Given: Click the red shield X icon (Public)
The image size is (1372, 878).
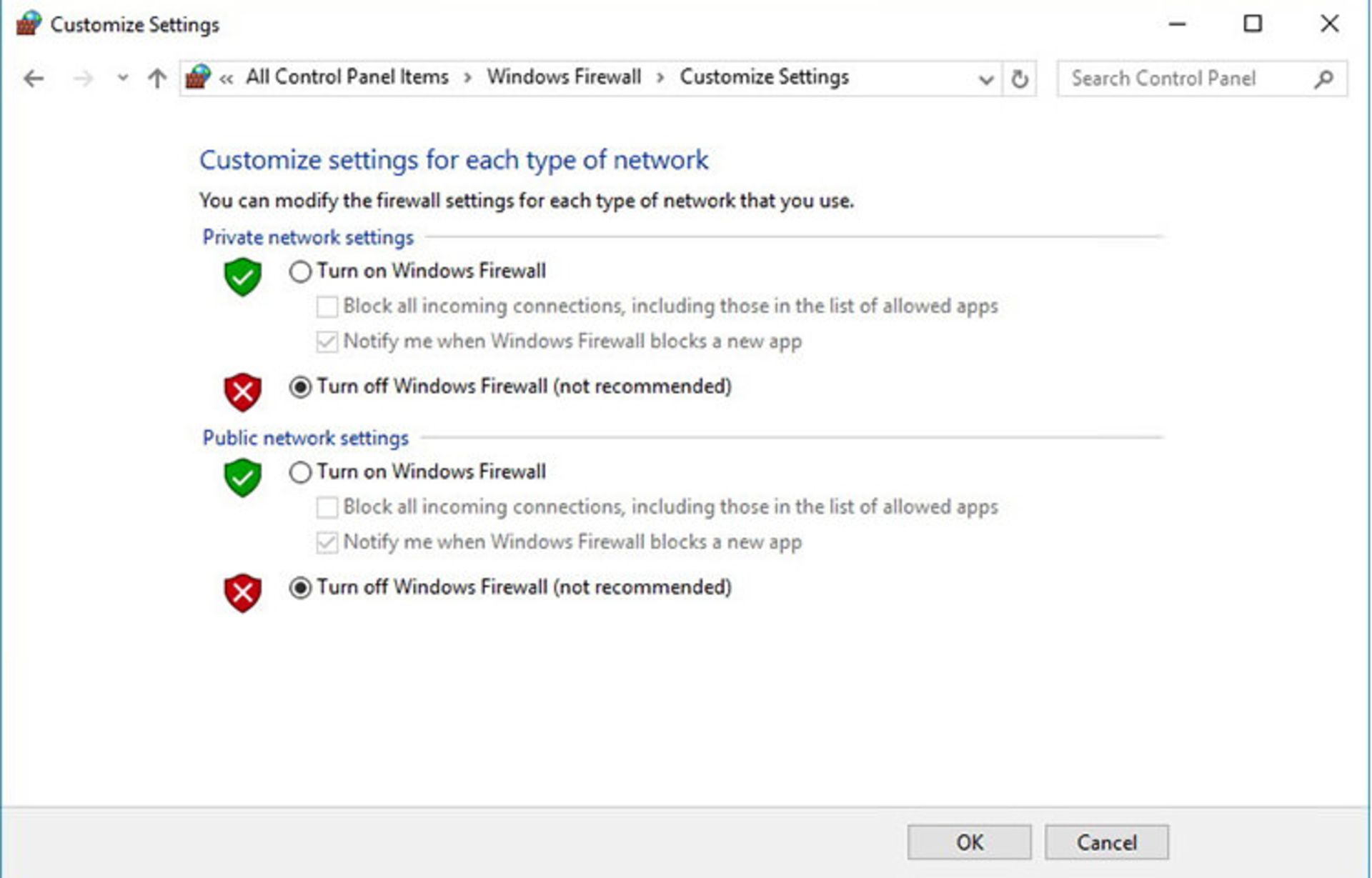Looking at the screenshot, I should tap(237, 589).
